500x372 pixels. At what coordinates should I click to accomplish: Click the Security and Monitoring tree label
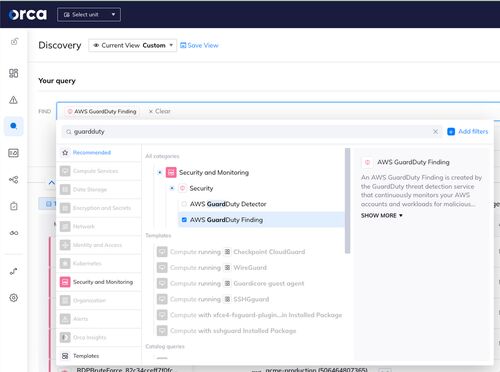[x=214, y=172]
